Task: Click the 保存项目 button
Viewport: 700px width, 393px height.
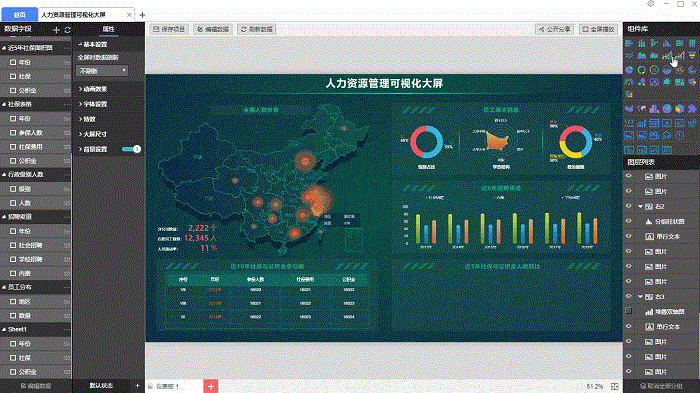Action: 169,29
